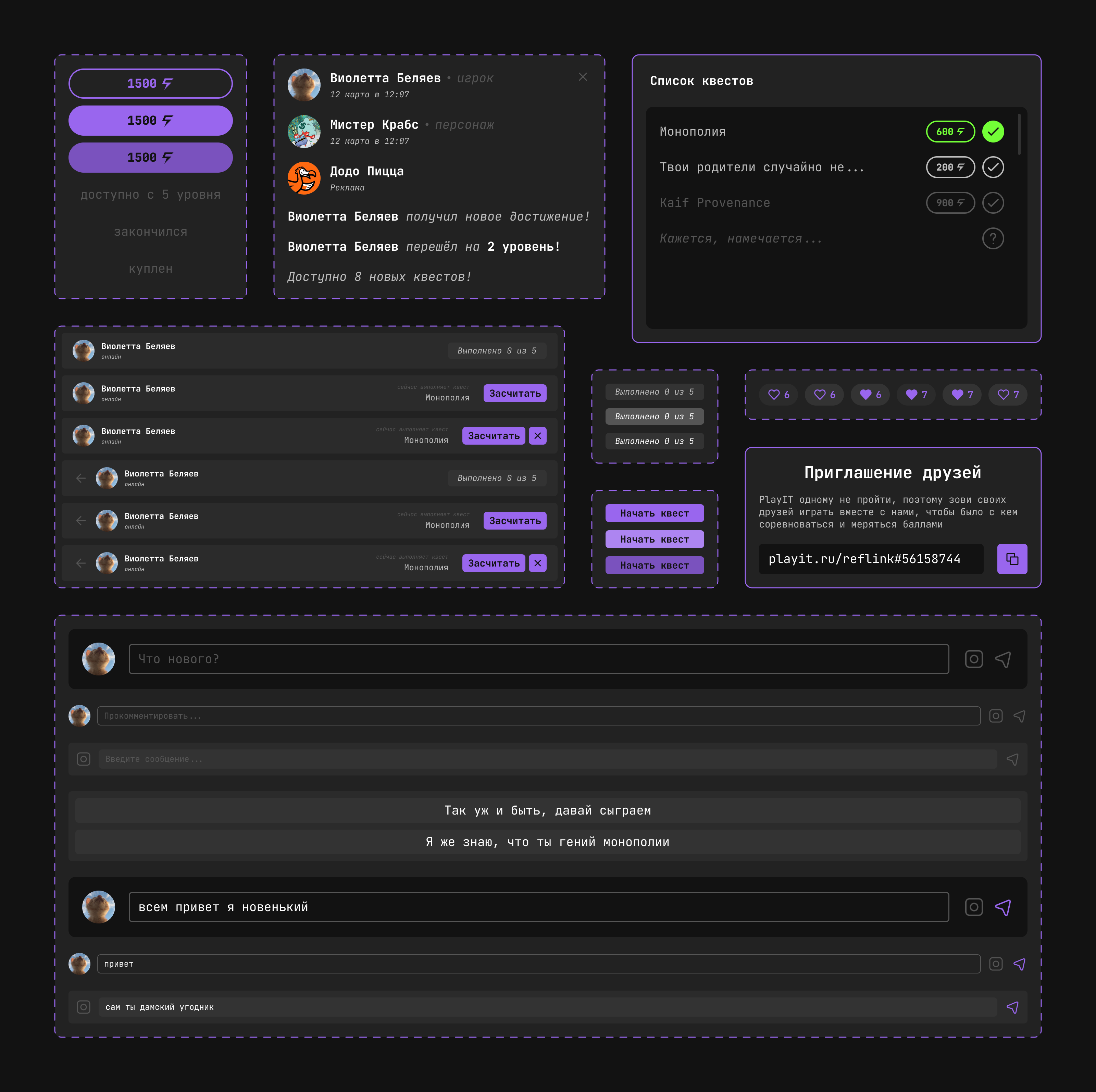
Task: Click the quest list scrollbar
Action: click(x=1019, y=134)
